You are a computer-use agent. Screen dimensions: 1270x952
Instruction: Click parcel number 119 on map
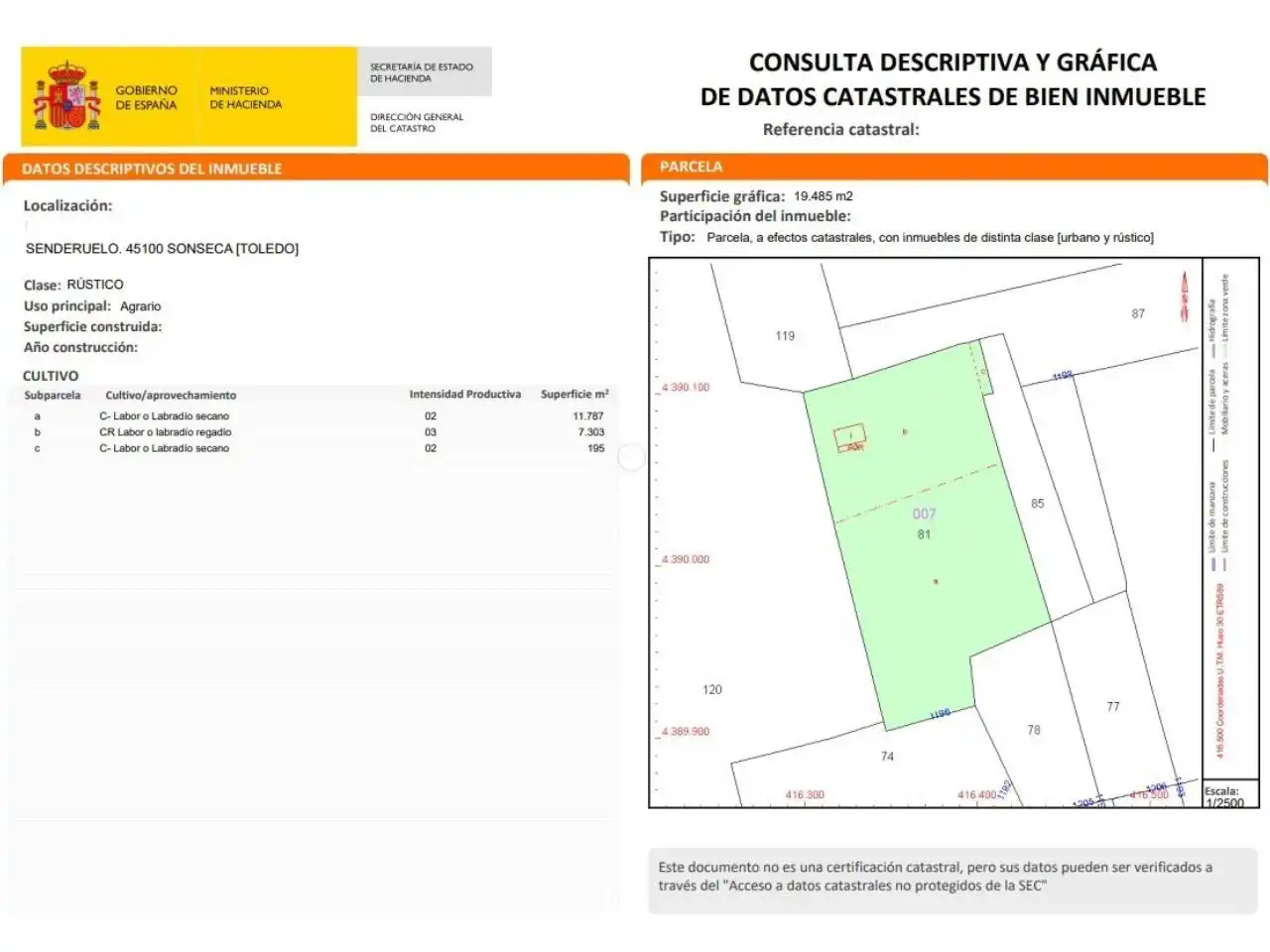(785, 336)
